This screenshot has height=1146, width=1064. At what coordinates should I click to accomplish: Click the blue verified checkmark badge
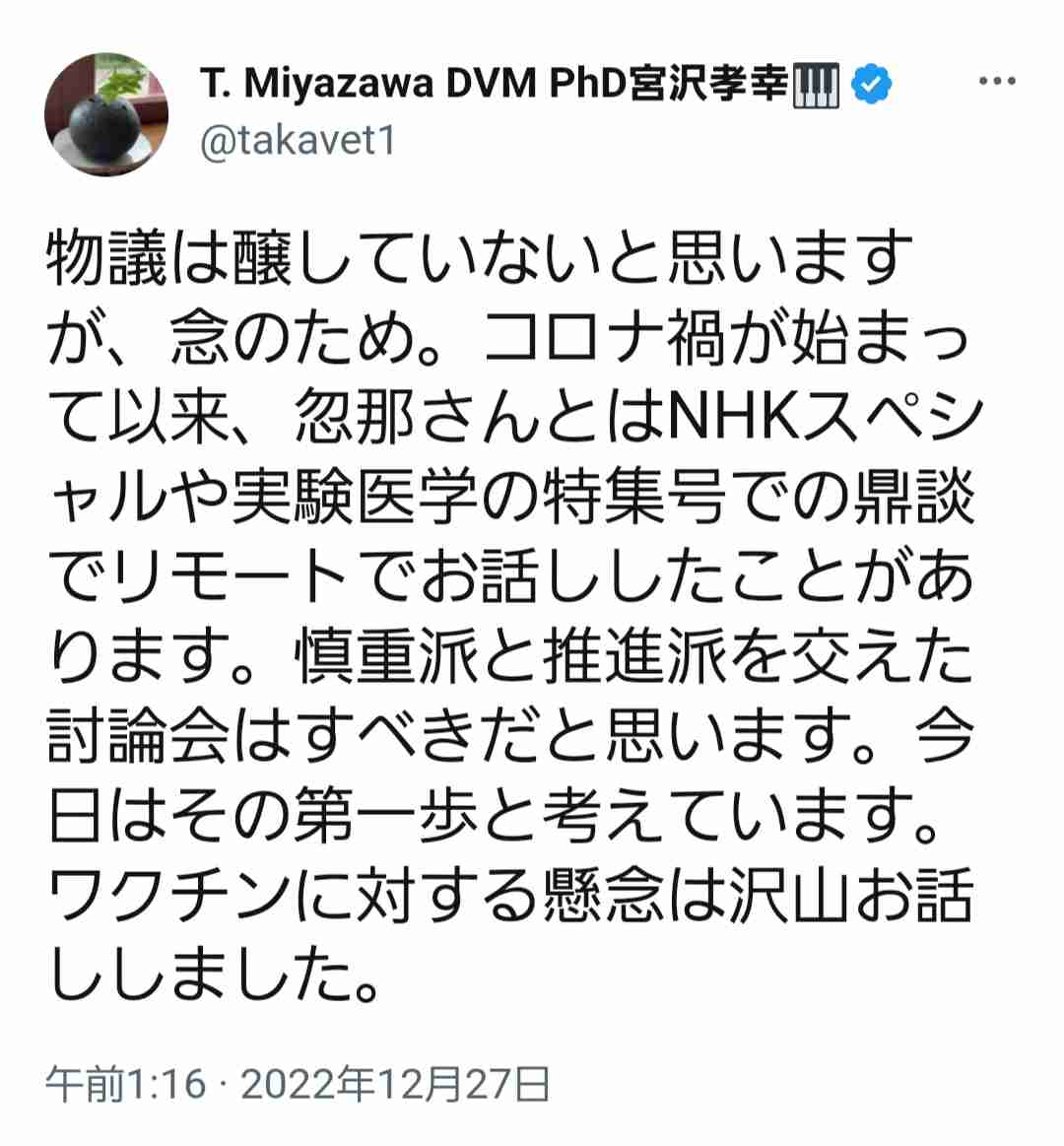pos(870,84)
